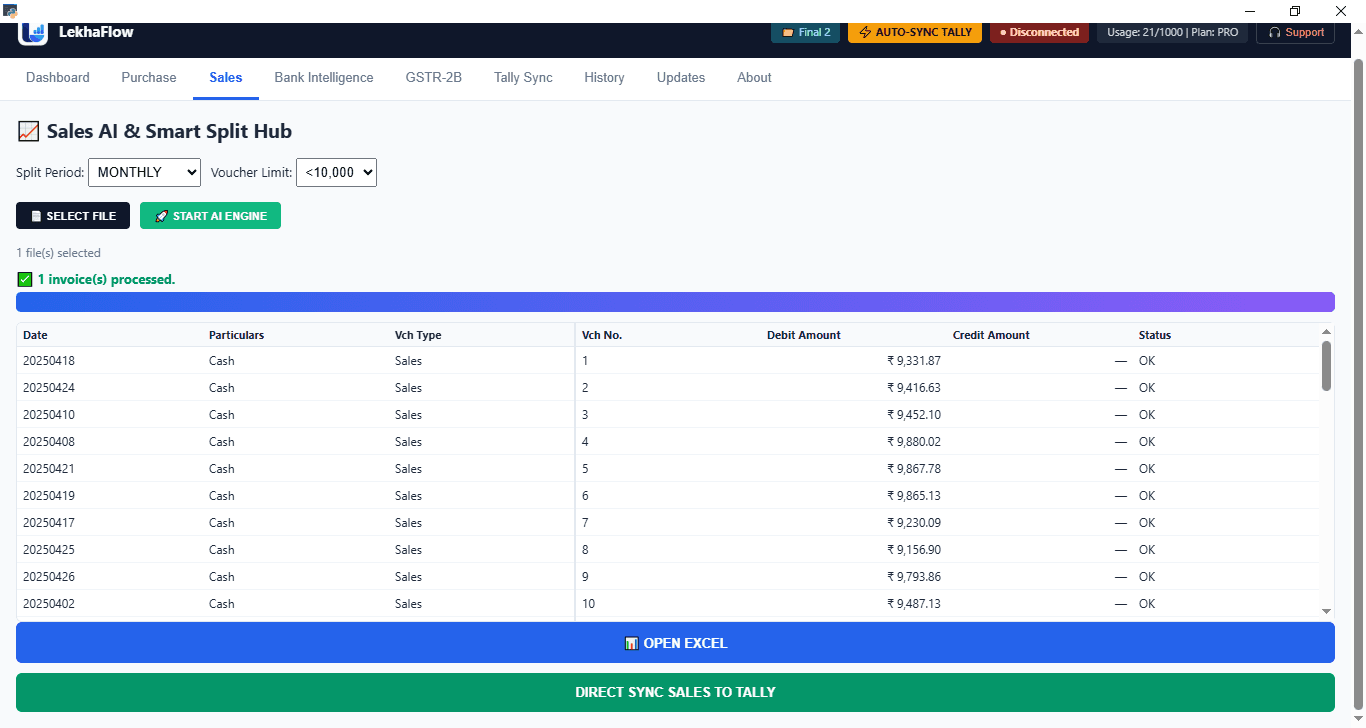Click the progress bar
The image size is (1366, 728).
(675, 302)
